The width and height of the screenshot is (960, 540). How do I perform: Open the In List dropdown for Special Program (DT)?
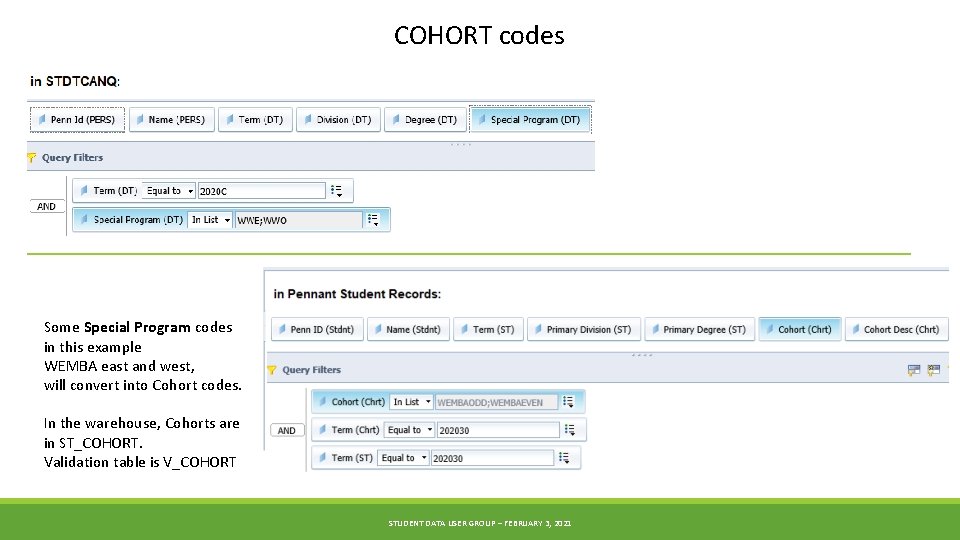point(210,220)
